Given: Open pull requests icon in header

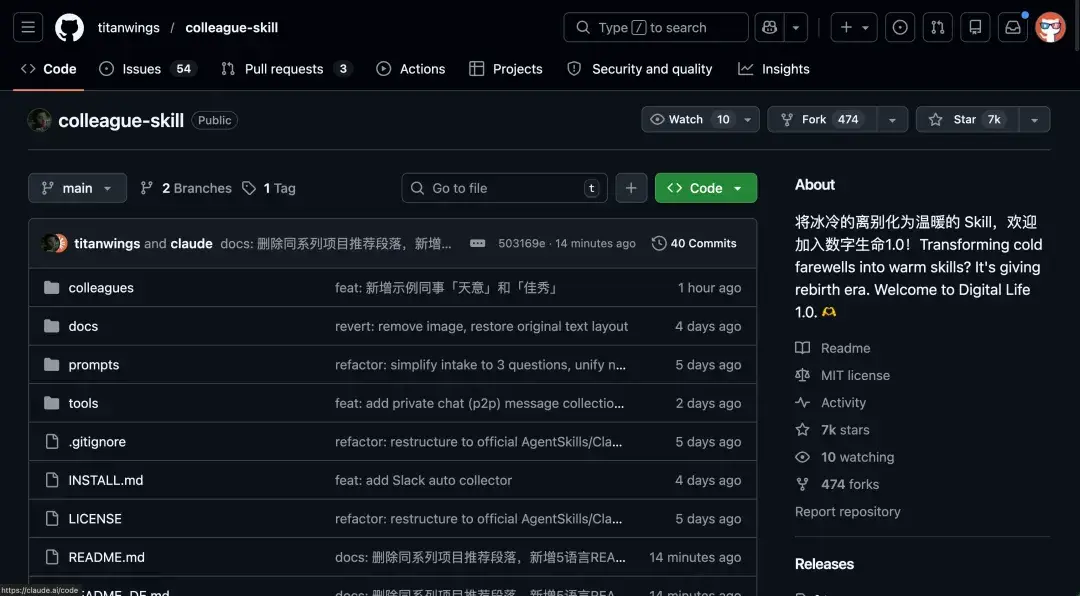Looking at the screenshot, I should coord(937,28).
